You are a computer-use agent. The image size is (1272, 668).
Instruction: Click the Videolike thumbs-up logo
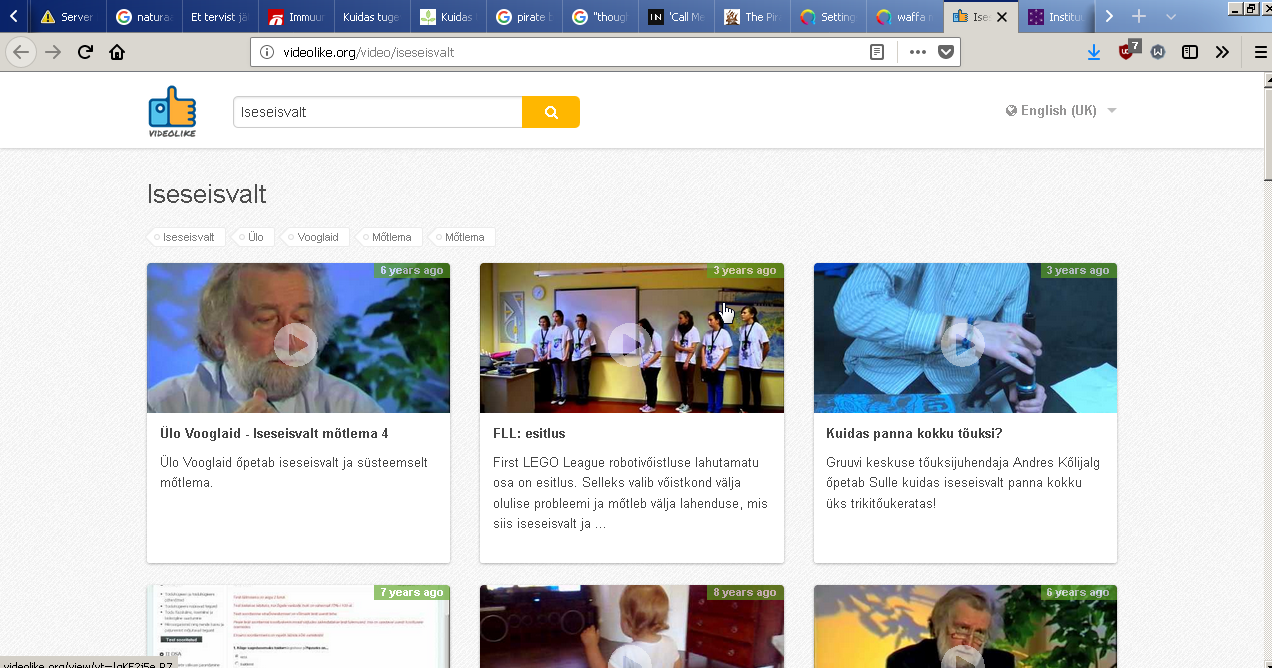point(172,111)
